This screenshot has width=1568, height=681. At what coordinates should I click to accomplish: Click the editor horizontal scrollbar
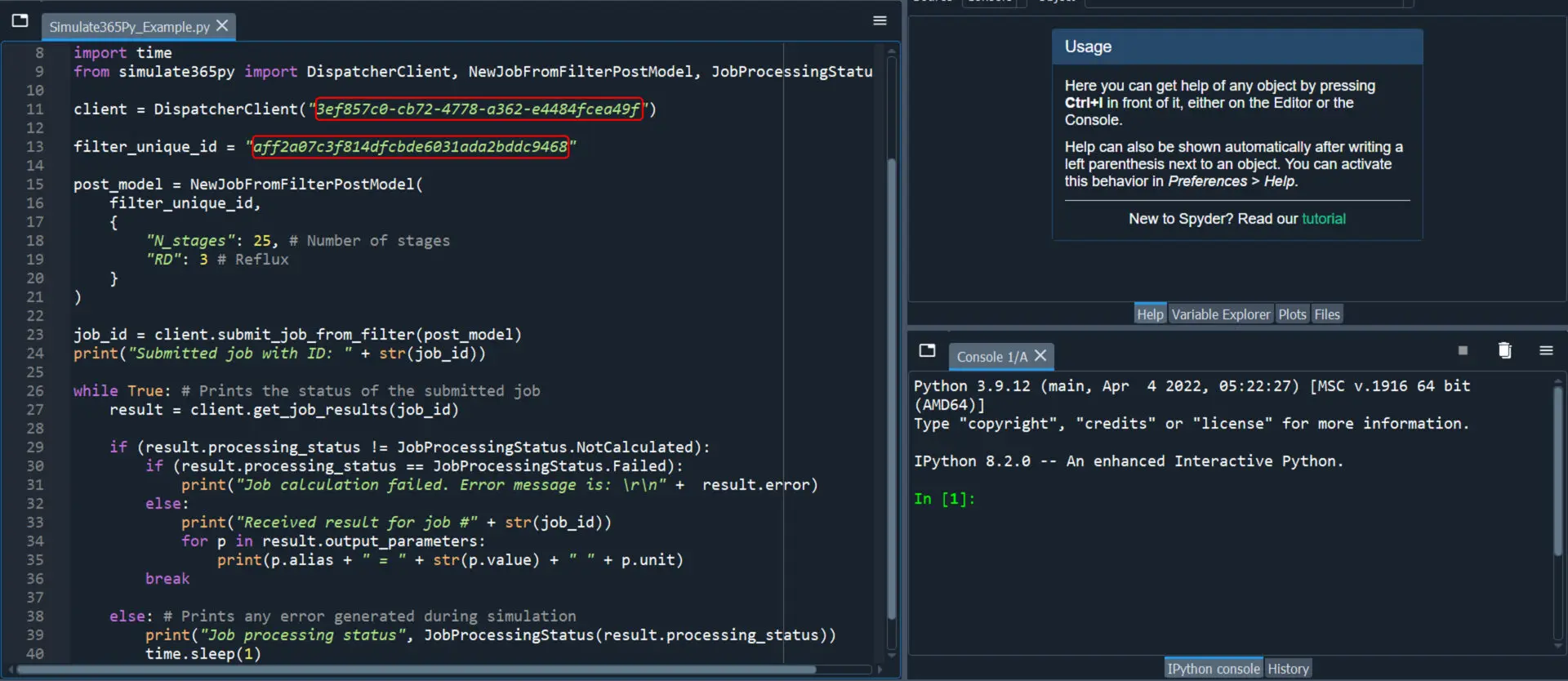(416, 670)
